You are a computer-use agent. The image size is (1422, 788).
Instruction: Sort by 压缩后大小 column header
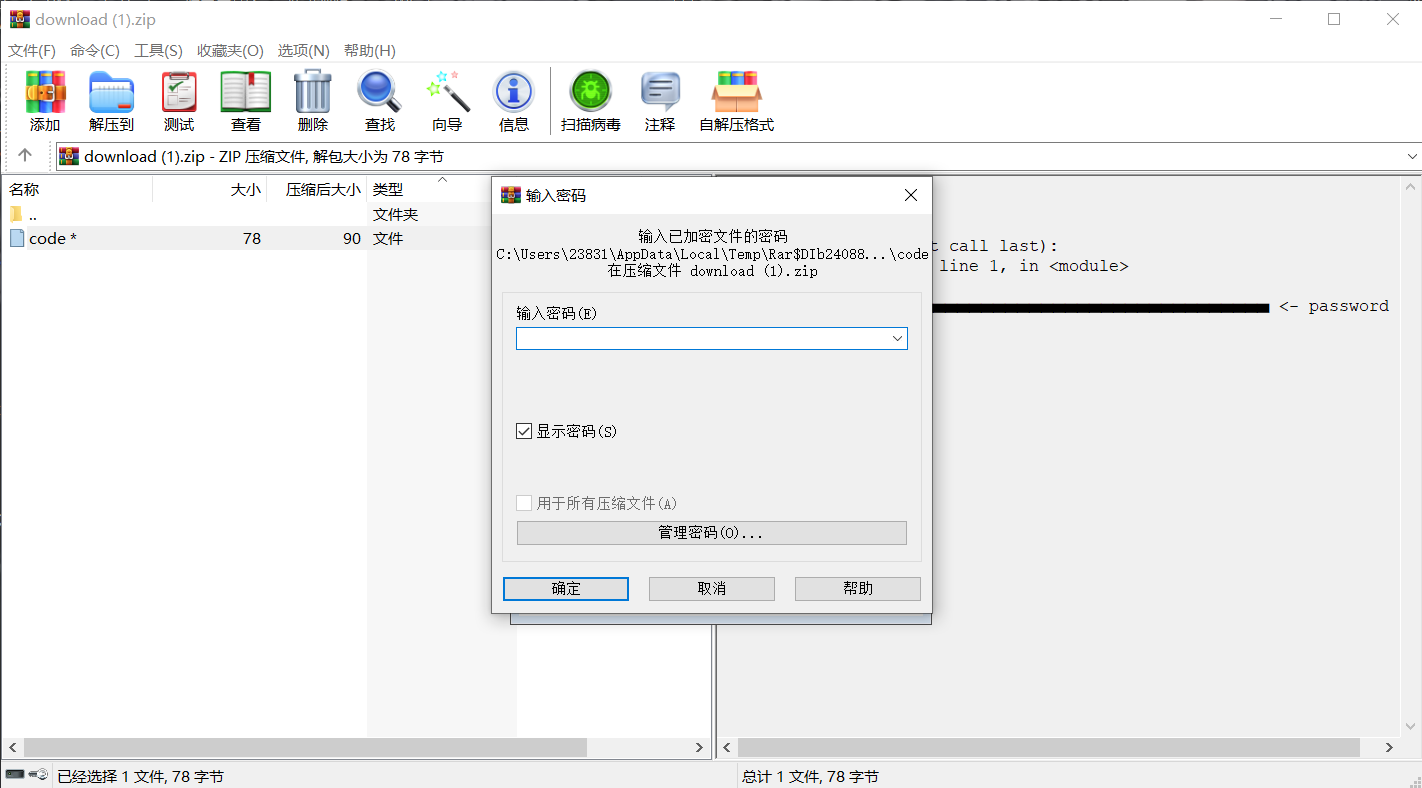(x=317, y=189)
